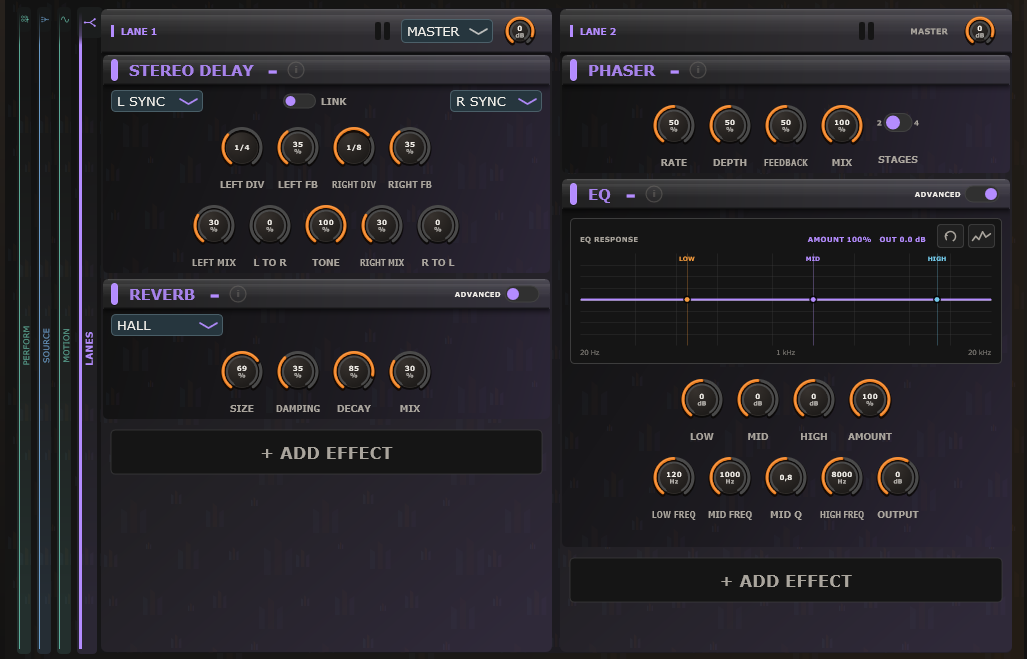1027x659 pixels.
Task: Click the EQ AMOUNT knob
Action: tap(870, 400)
